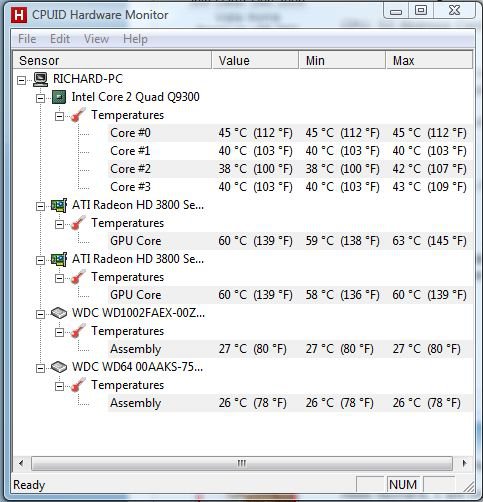Click the NUM indicator in status bar
This screenshot has width=483, height=502.
[403, 485]
